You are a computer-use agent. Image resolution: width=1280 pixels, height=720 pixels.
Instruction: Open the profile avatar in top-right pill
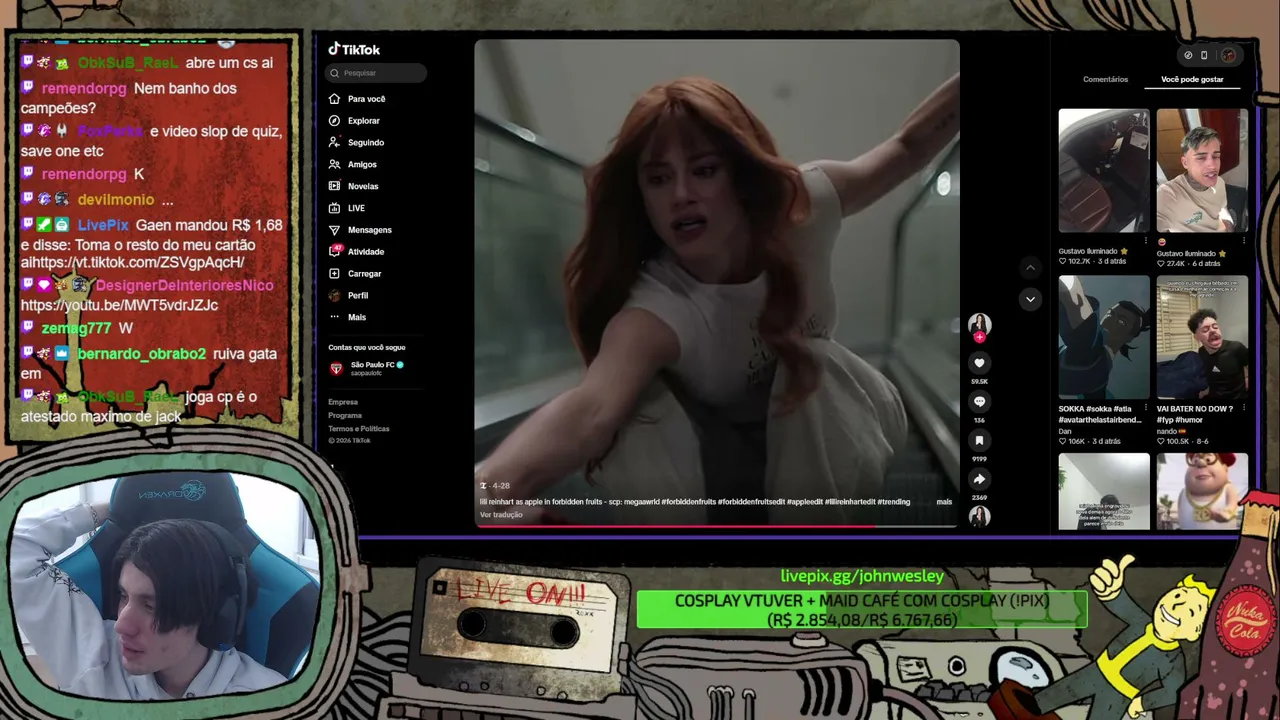[1228, 55]
